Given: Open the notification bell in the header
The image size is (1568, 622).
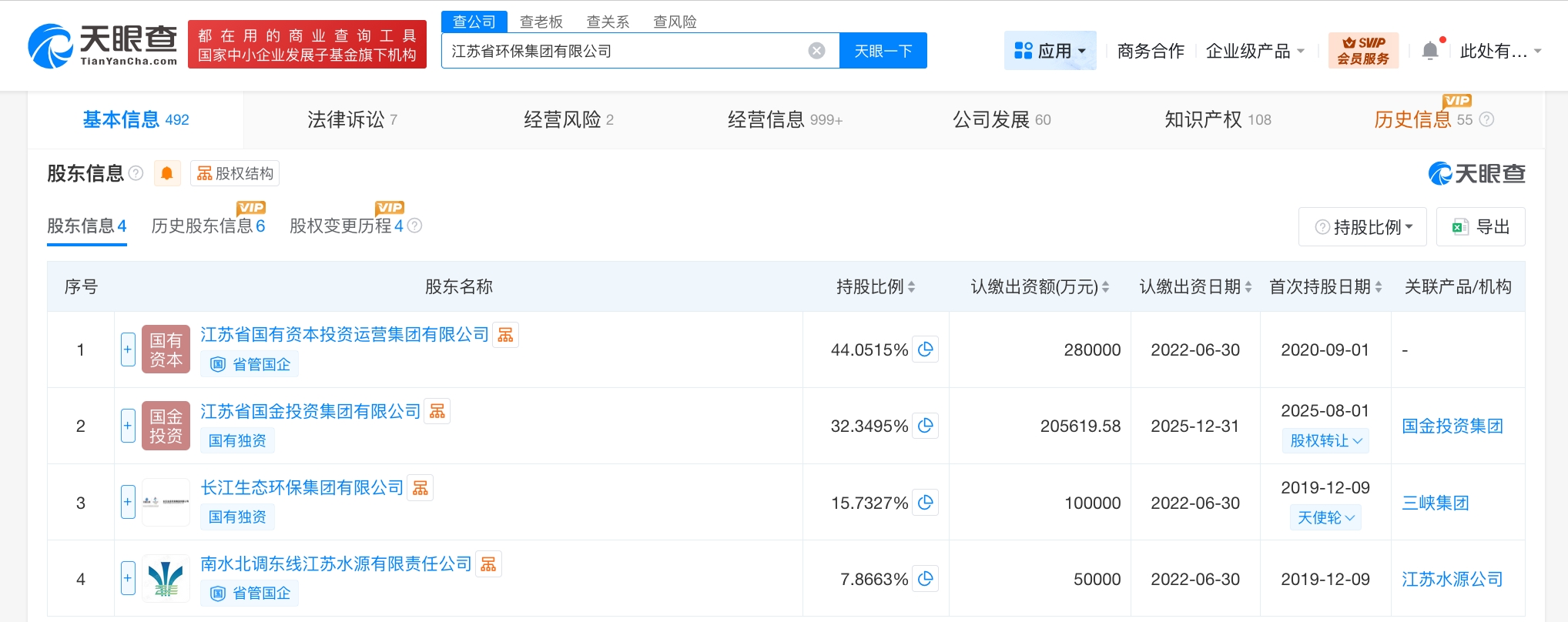Looking at the screenshot, I should (x=1429, y=51).
